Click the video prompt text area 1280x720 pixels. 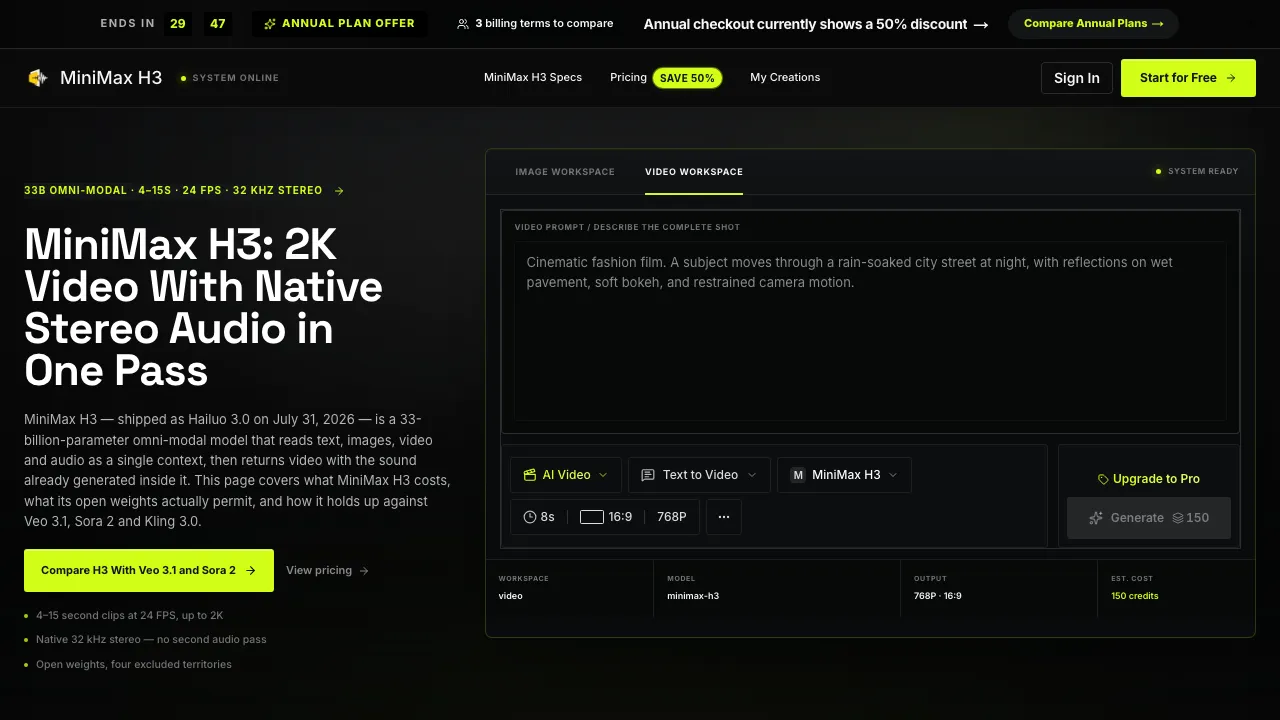point(870,330)
